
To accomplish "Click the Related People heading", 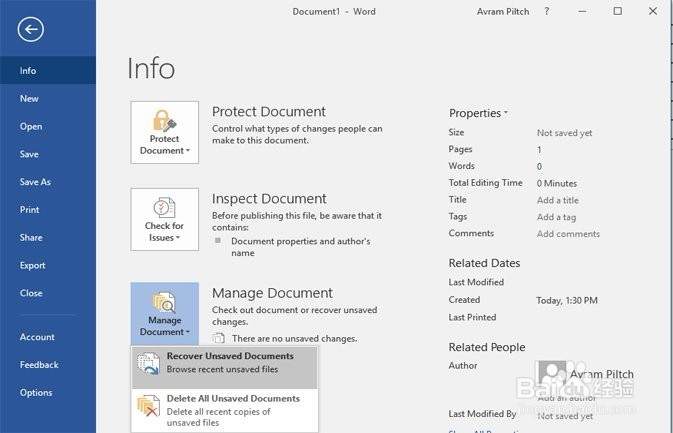I will point(487,347).
